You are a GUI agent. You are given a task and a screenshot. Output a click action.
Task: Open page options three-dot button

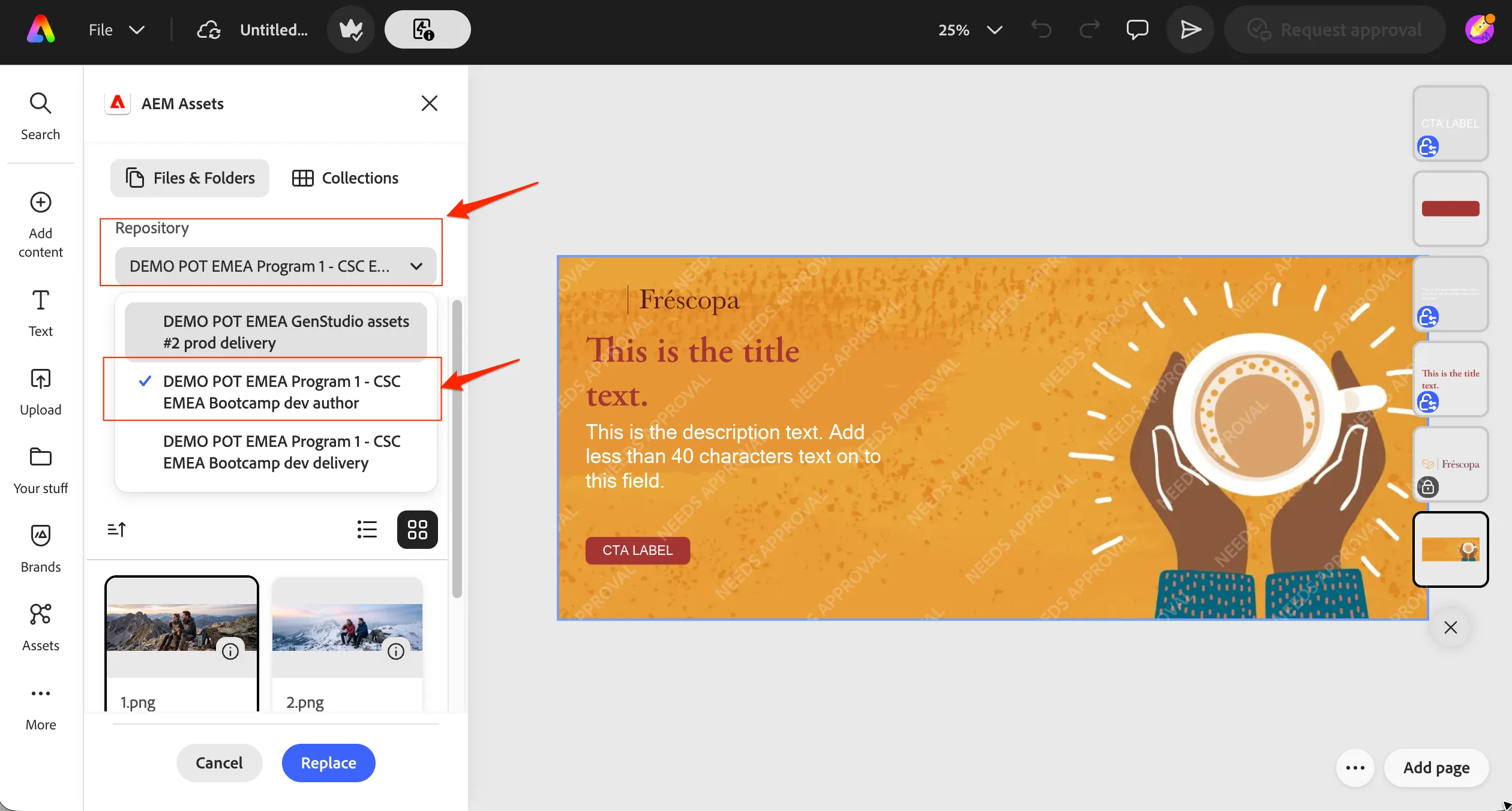[1355, 768]
